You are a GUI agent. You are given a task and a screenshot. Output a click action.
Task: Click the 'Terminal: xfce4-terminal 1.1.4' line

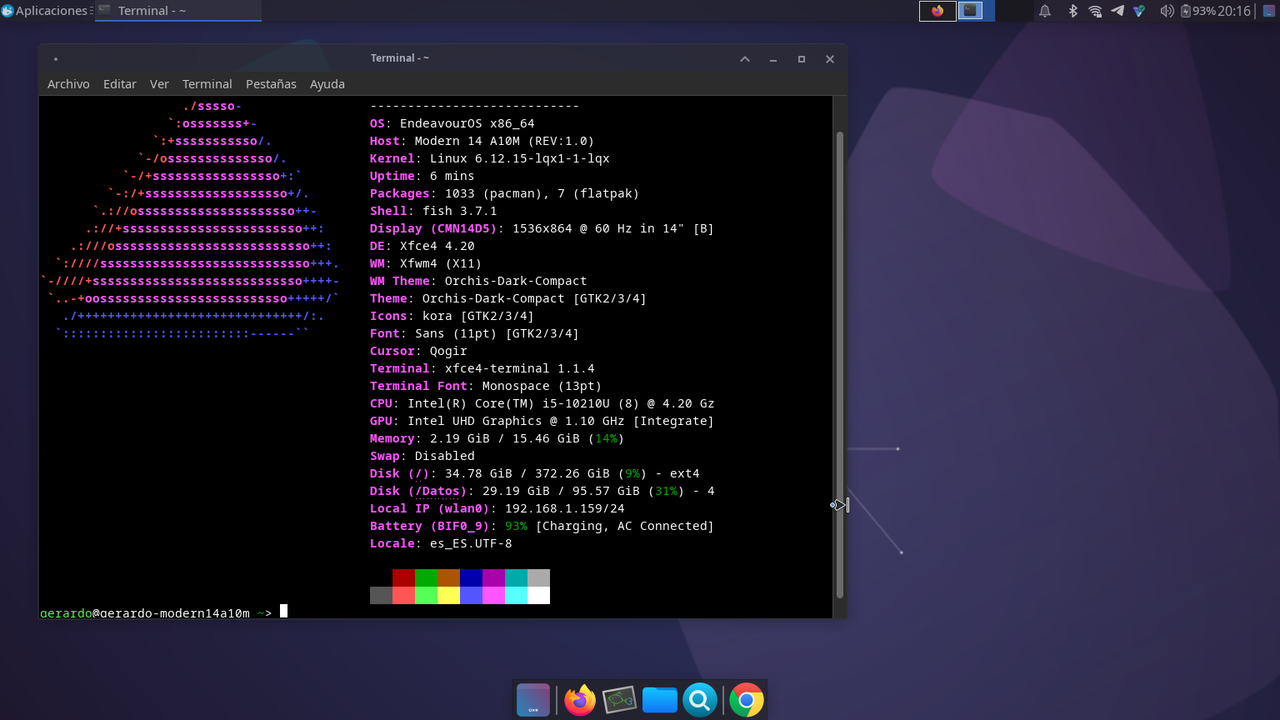pos(482,369)
